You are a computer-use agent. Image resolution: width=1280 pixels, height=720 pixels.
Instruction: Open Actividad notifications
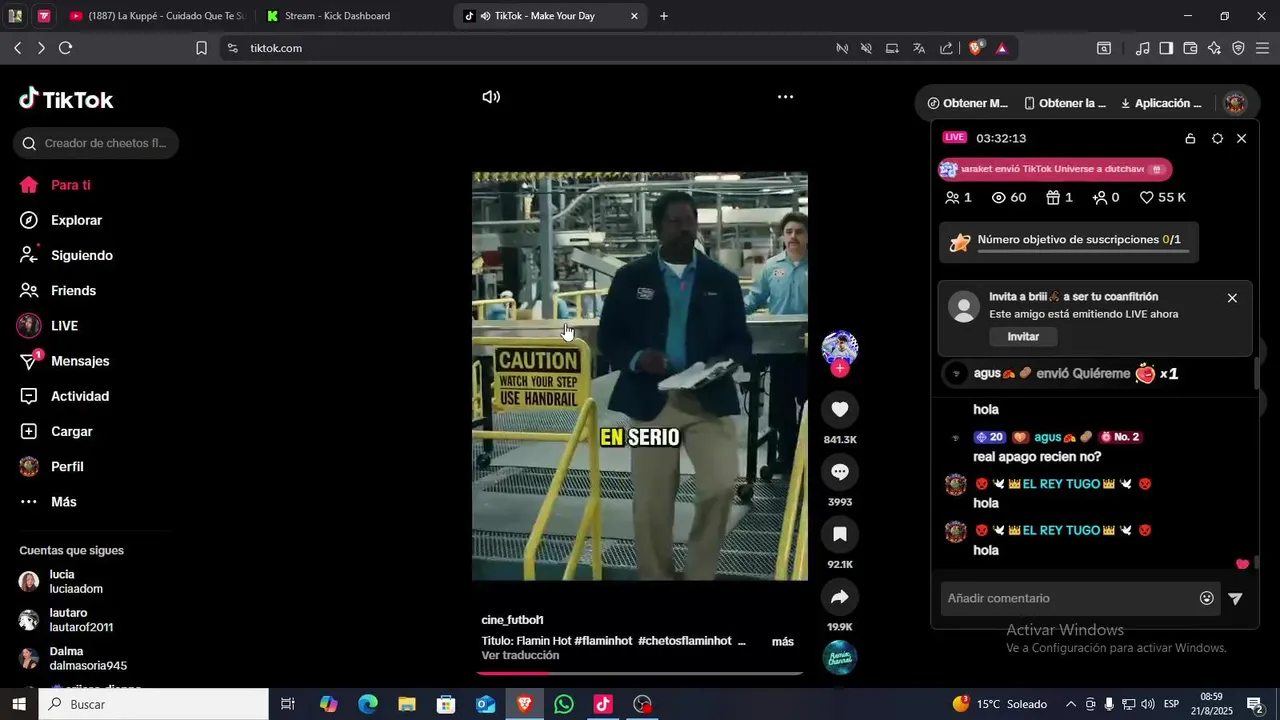pyautogui.click(x=80, y=396)
